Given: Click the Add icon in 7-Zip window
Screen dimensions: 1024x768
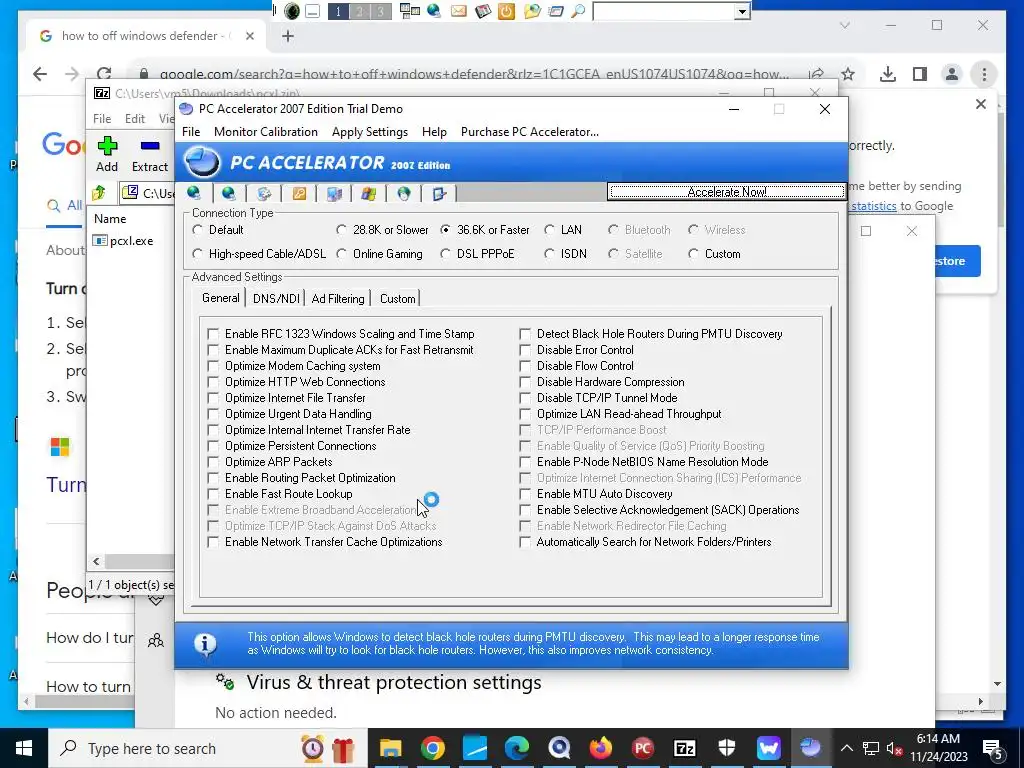Looking at the screenshot, I should tap(107, 154).
